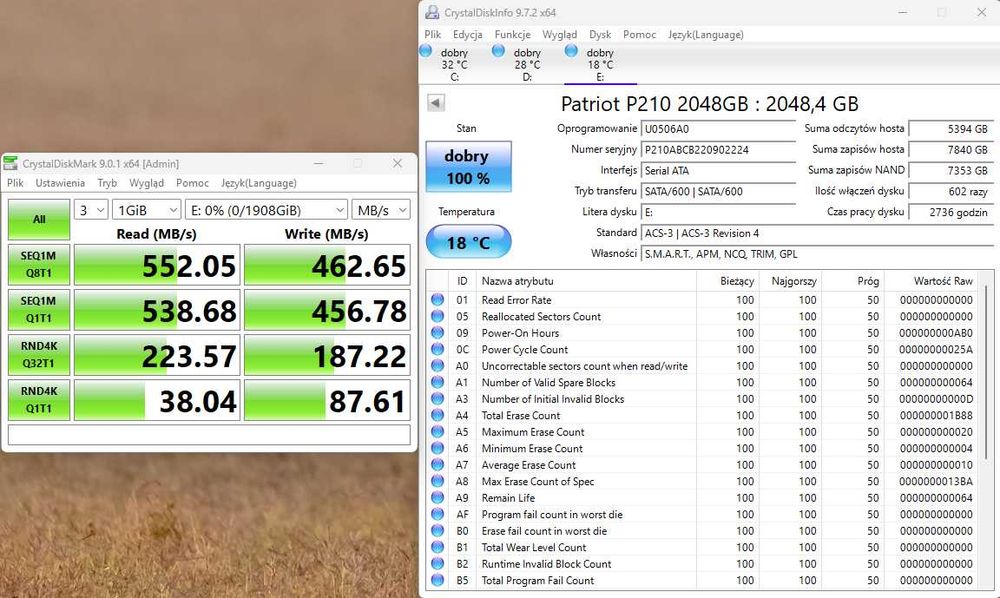Click status orb for Power Cycle Count

coord(438,349)
